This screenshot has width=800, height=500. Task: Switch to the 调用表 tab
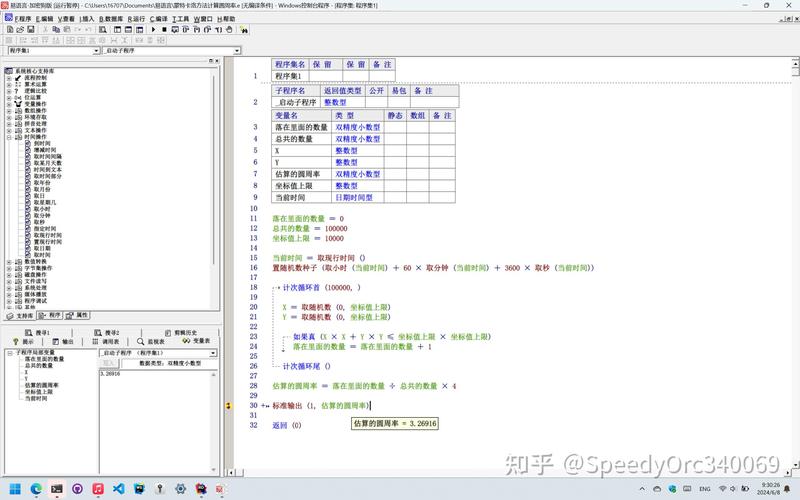point(106,341)
